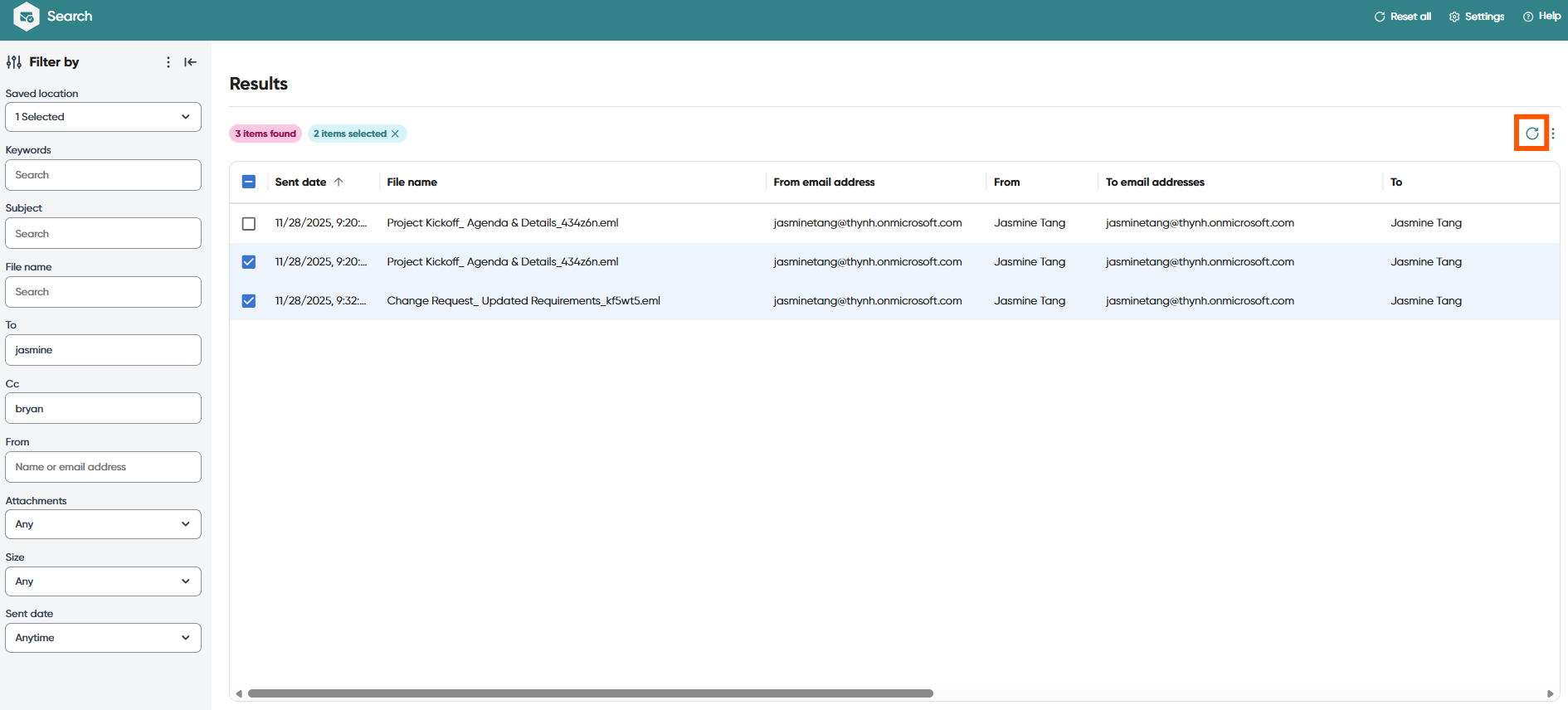Focus the Subject search field
This screenshot has width=1568, height=710.
click(103, 233)
